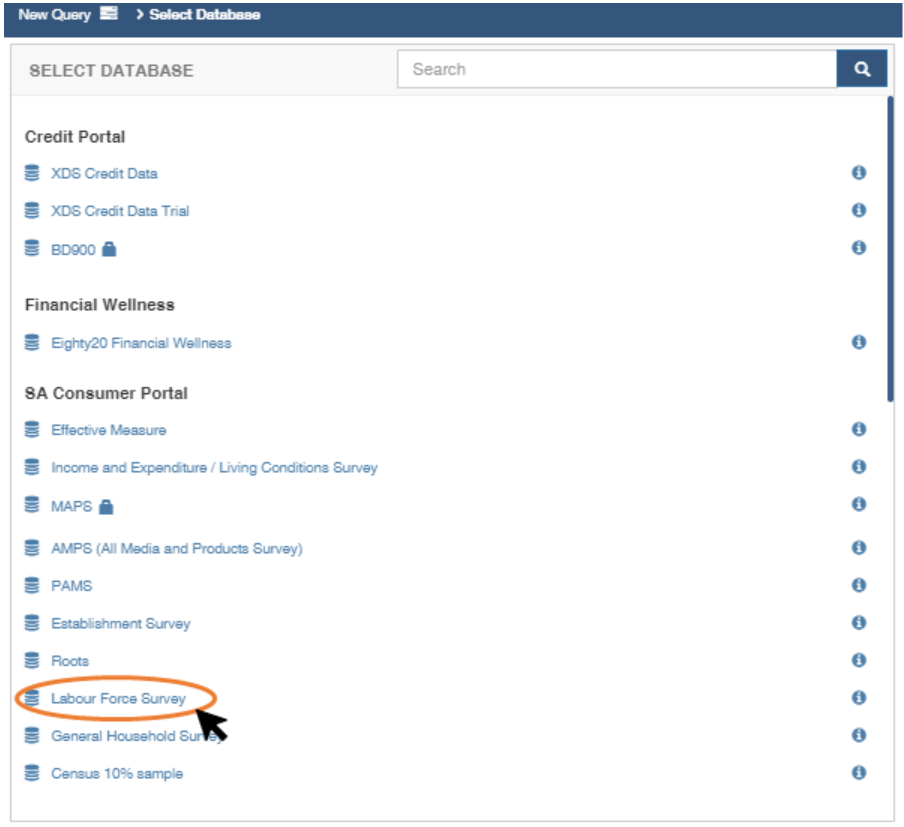Viewport: 904px width, 827px height.
Task: Click database icon beside XDS Credit Data Trial
Action: [x=32, y=210]
